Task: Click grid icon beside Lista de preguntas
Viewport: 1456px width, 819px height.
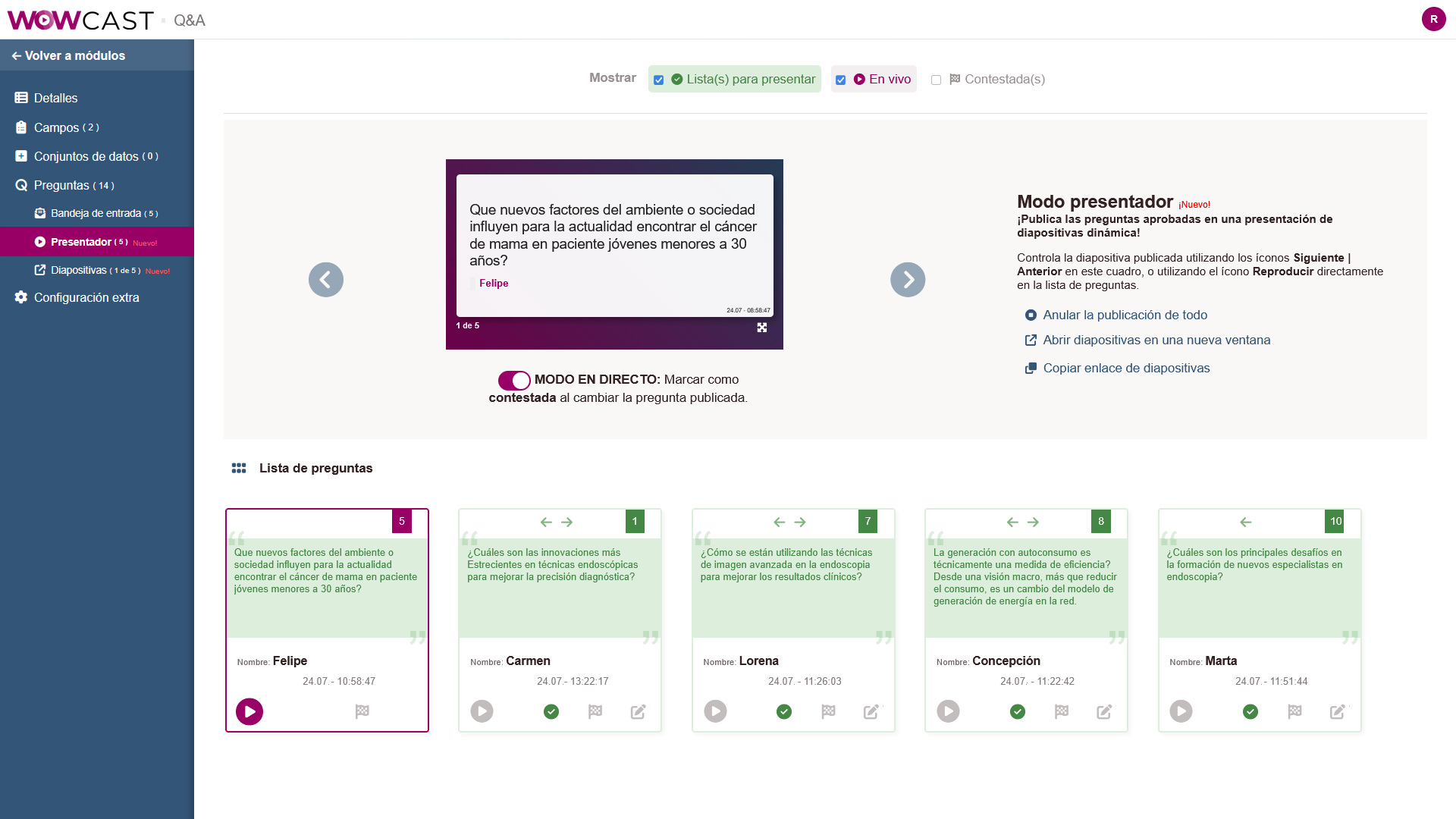Action: 239,468
